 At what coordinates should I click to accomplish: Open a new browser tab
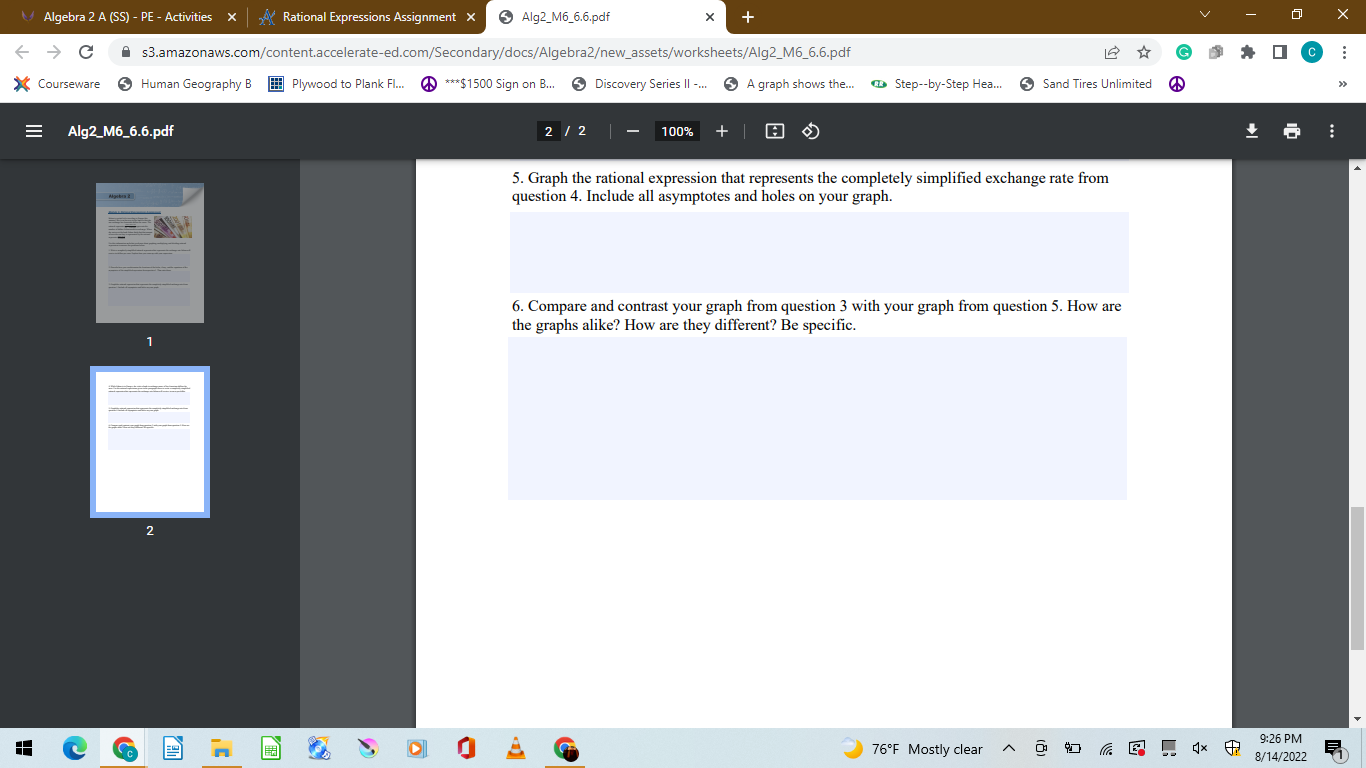pyautogui.click(x=748, y=17)
